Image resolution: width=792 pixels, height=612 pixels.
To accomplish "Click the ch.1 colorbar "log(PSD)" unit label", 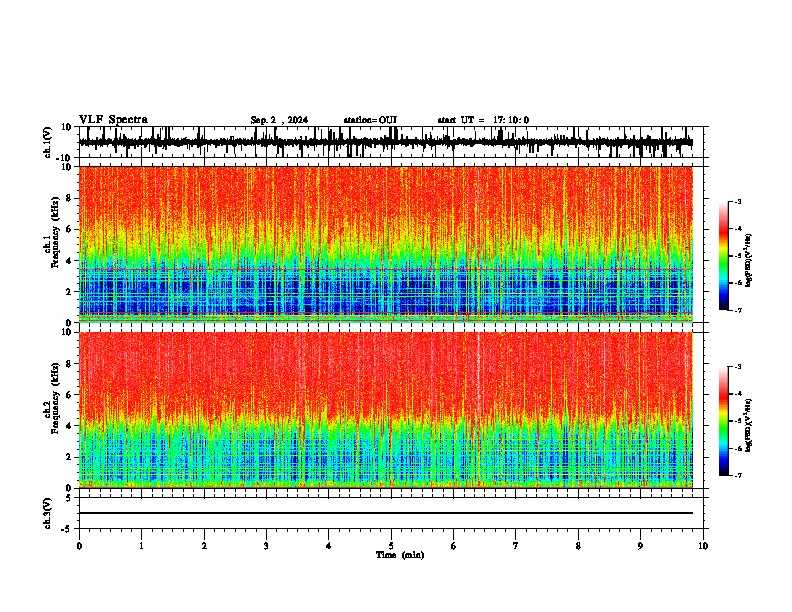I will click(749, 261).
